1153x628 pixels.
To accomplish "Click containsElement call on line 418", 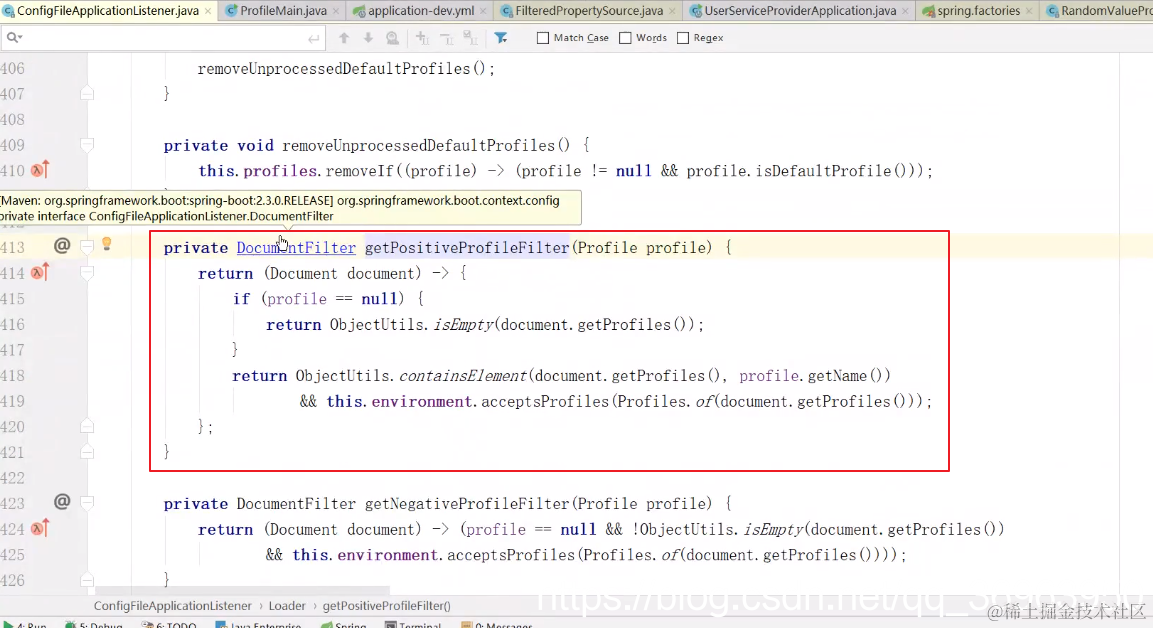I will (x=463, y=376).
